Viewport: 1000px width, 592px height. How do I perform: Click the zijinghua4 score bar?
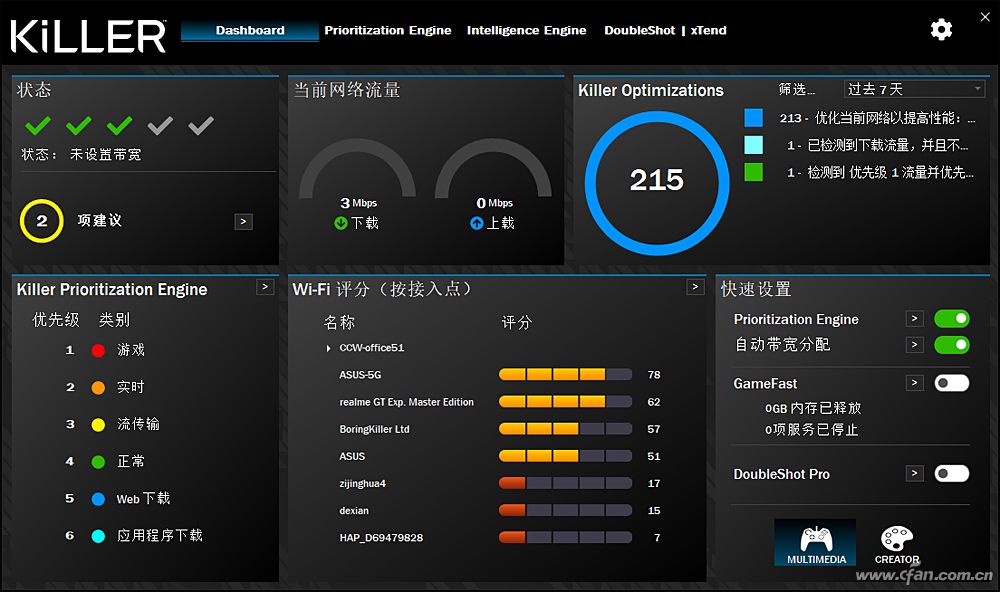point(565,483)
